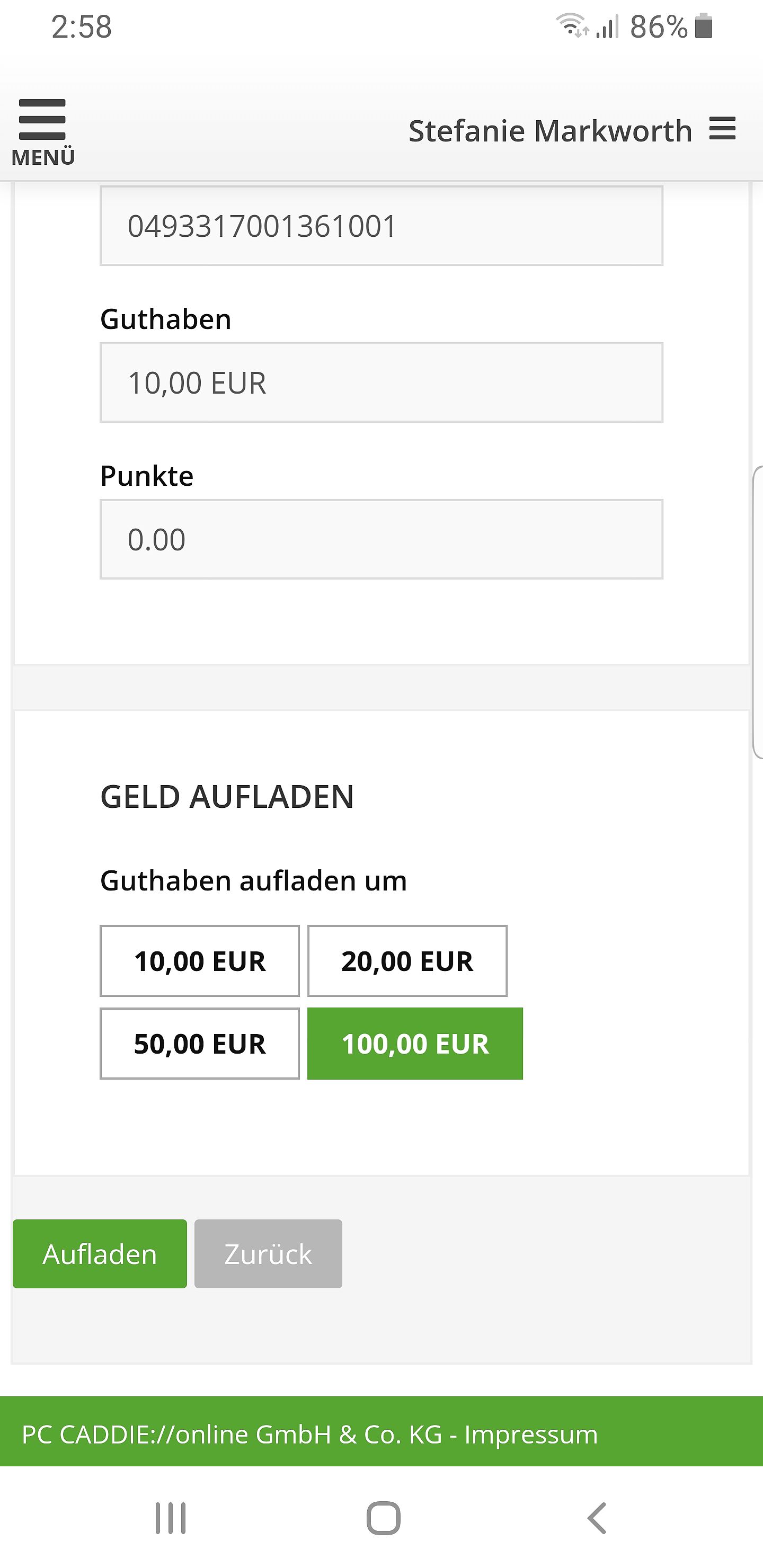Viewport: 763px width, 1568px height.
Task: Select the 50,00 EUR top-up amount
Action: pos(200,1044)
